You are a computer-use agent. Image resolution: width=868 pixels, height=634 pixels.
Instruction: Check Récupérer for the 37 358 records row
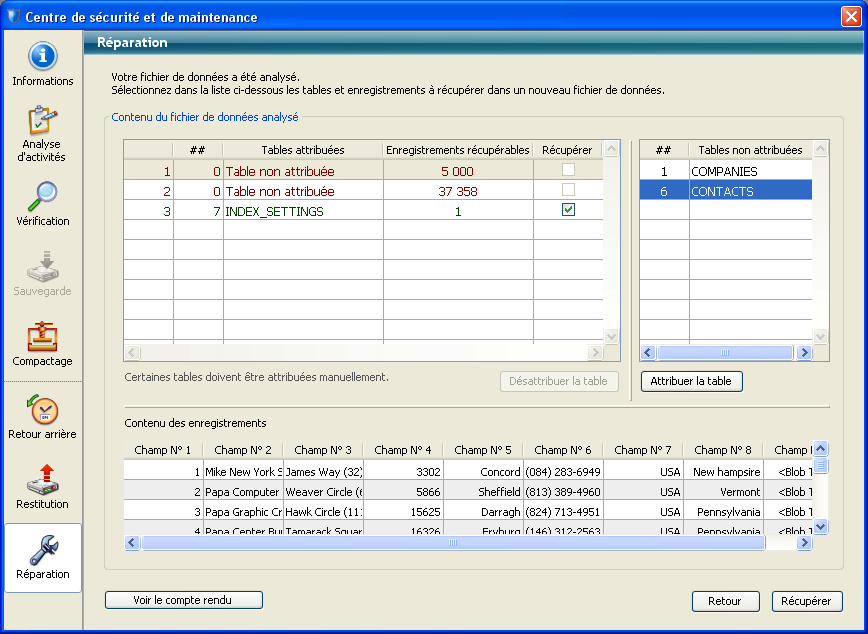pyautogui.click(x=568, y=191)
